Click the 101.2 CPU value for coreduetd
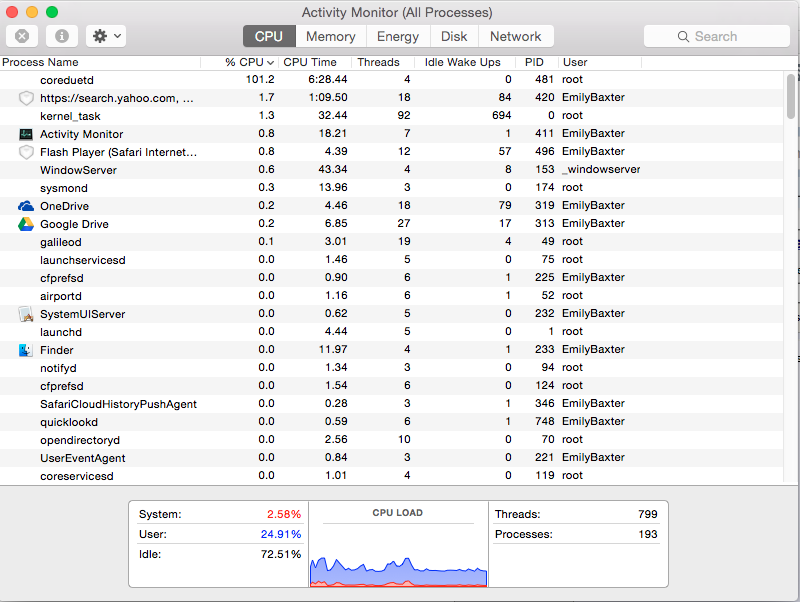 (x=260, y=80)
